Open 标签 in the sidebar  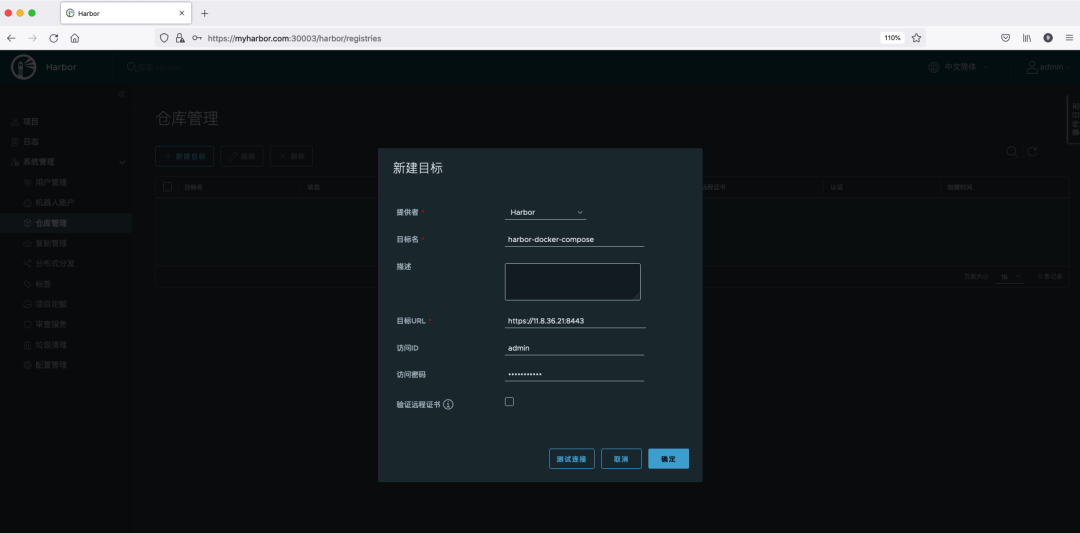point(43,284)
